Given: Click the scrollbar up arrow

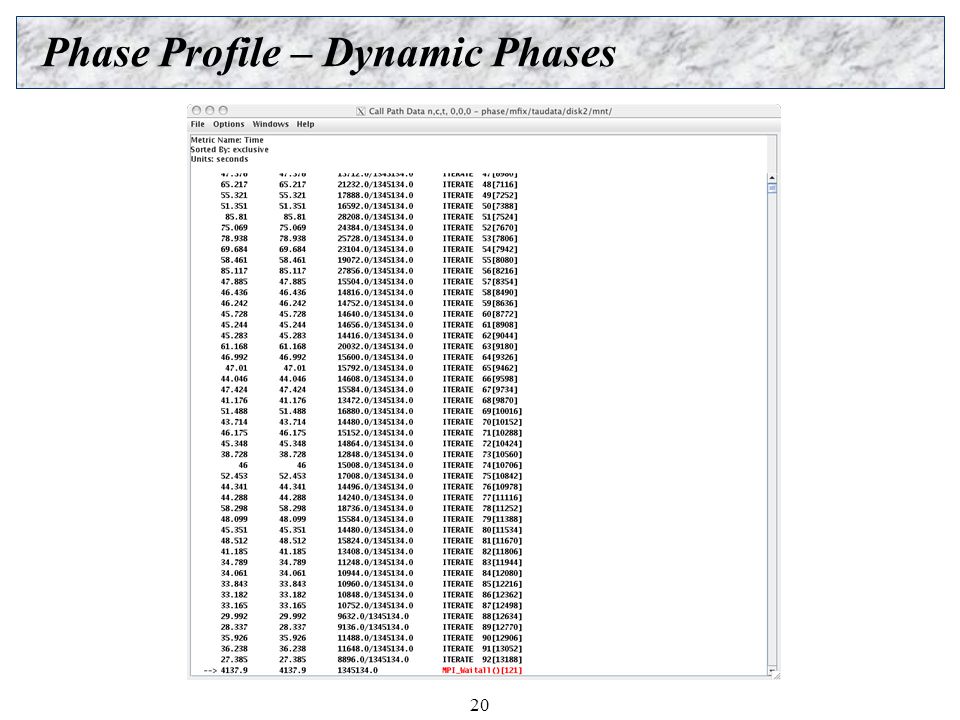Looking at the screenshot, I should [x=772, y=178].
